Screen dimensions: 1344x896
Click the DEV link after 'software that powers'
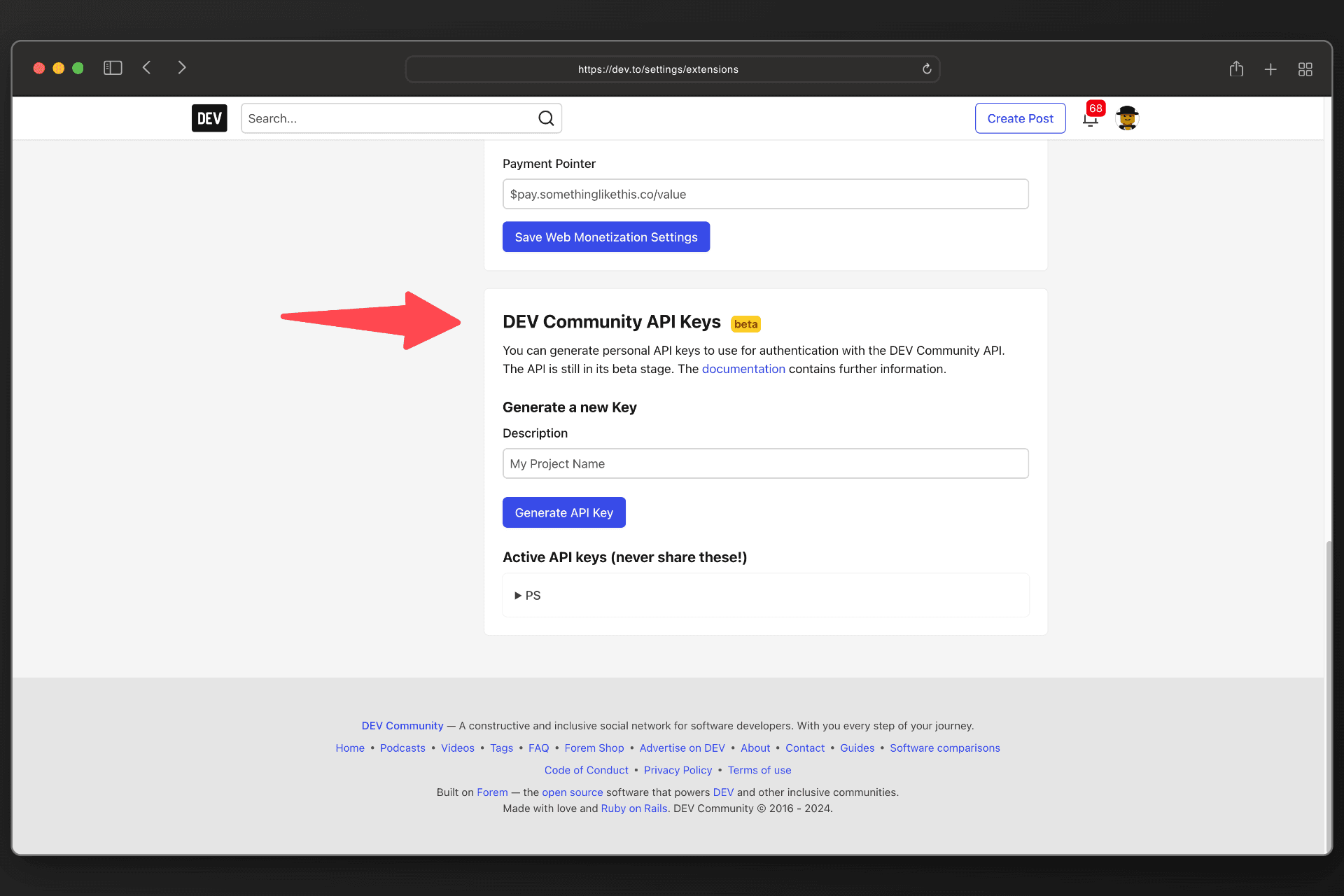[723, 792]
